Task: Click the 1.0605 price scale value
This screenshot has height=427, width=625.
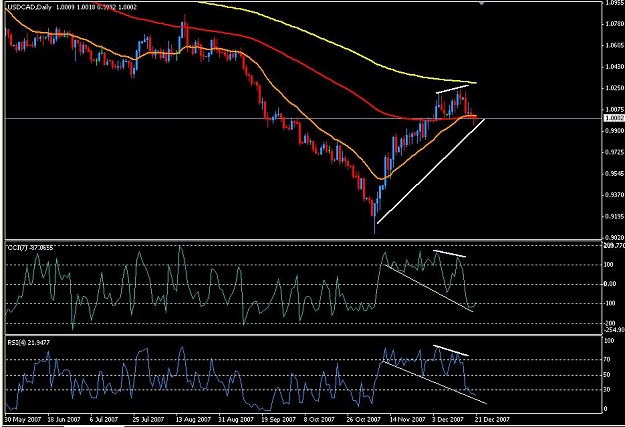Action: pyautogui.click(x=615, y=45)
